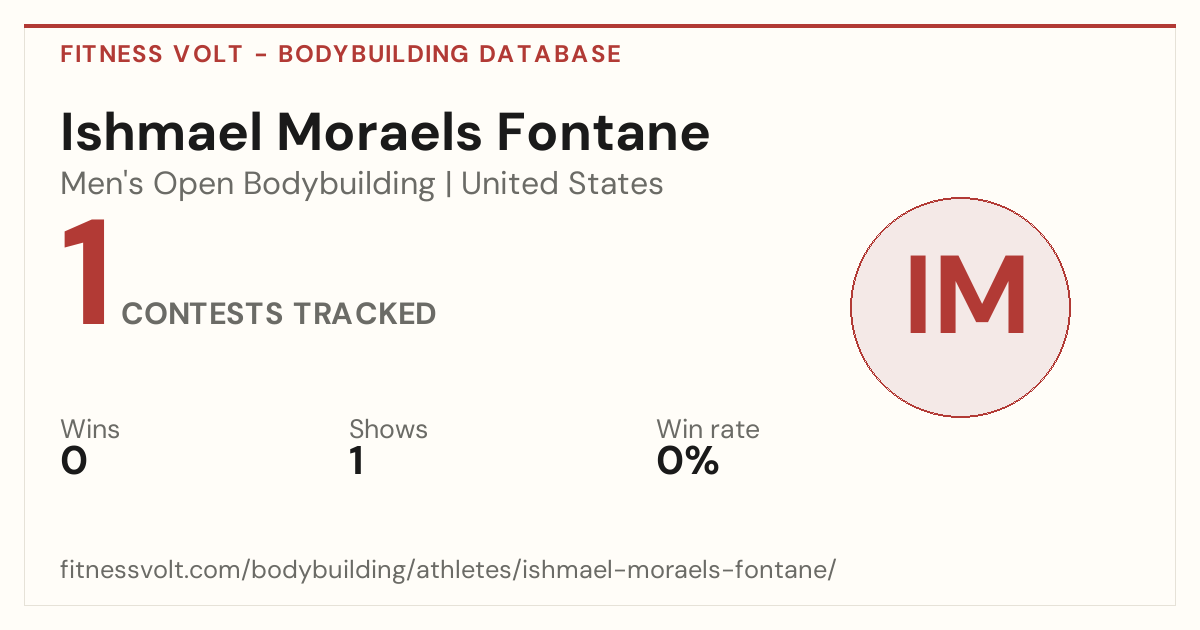Select the Men's Open Bodybuilding division text
Image resolution: width=1200 pixels, height=630 pixels.
tap(248, 185)
